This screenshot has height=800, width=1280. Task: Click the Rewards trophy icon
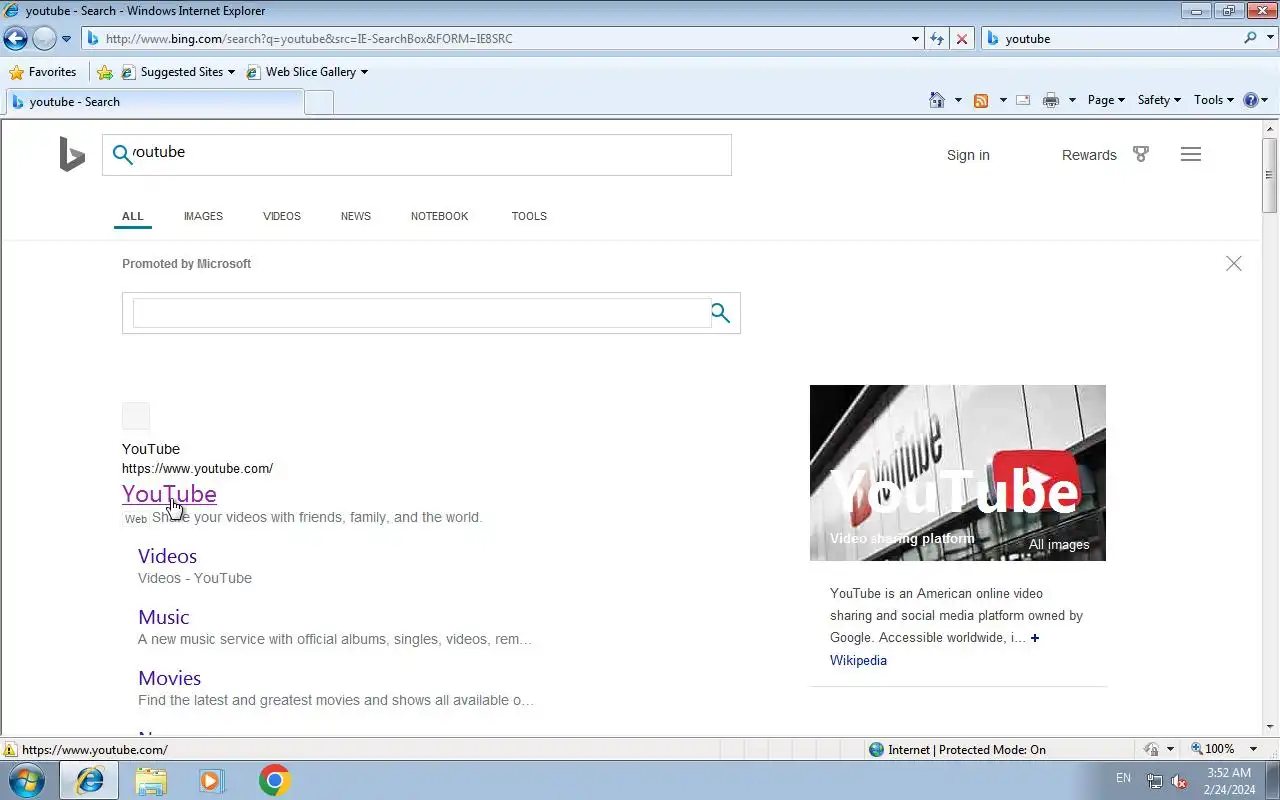(1141, 154)
